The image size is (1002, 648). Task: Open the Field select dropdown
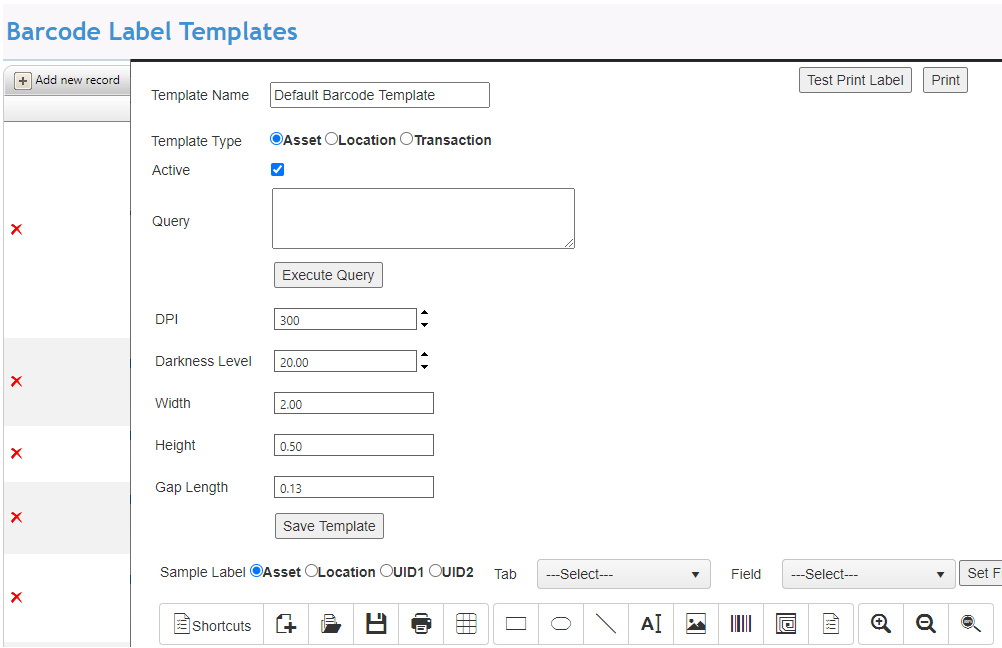[x=868, y=574]
